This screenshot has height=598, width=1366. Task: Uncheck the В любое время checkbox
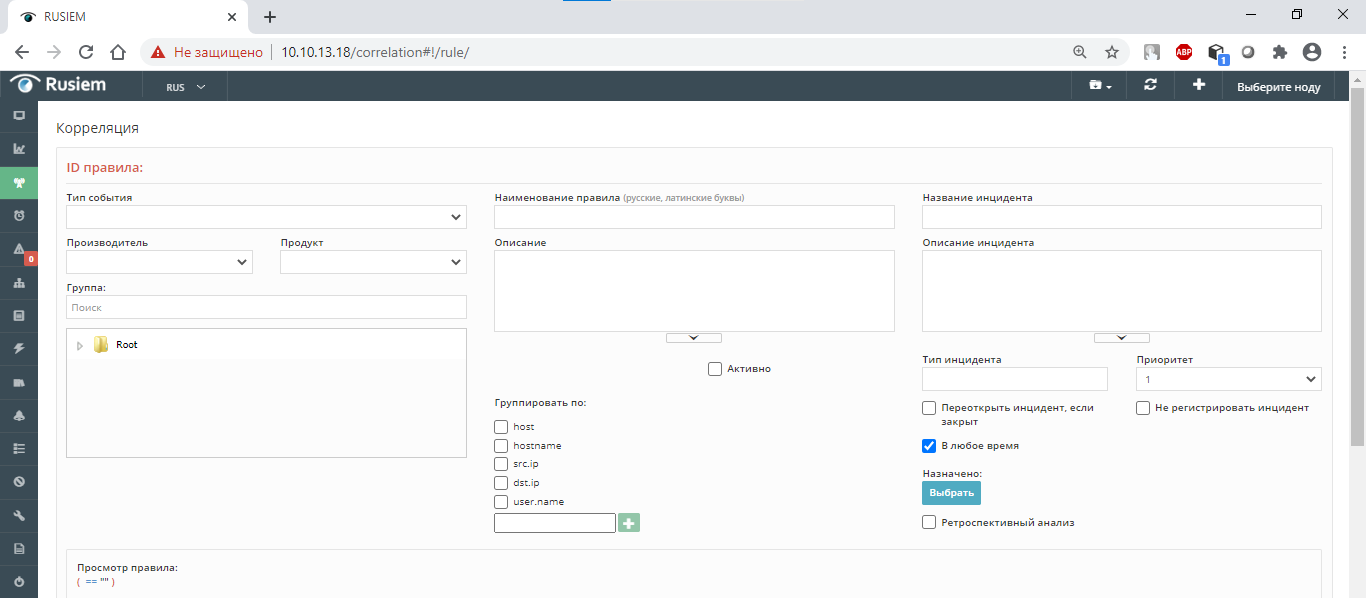(x=929, y=446)
